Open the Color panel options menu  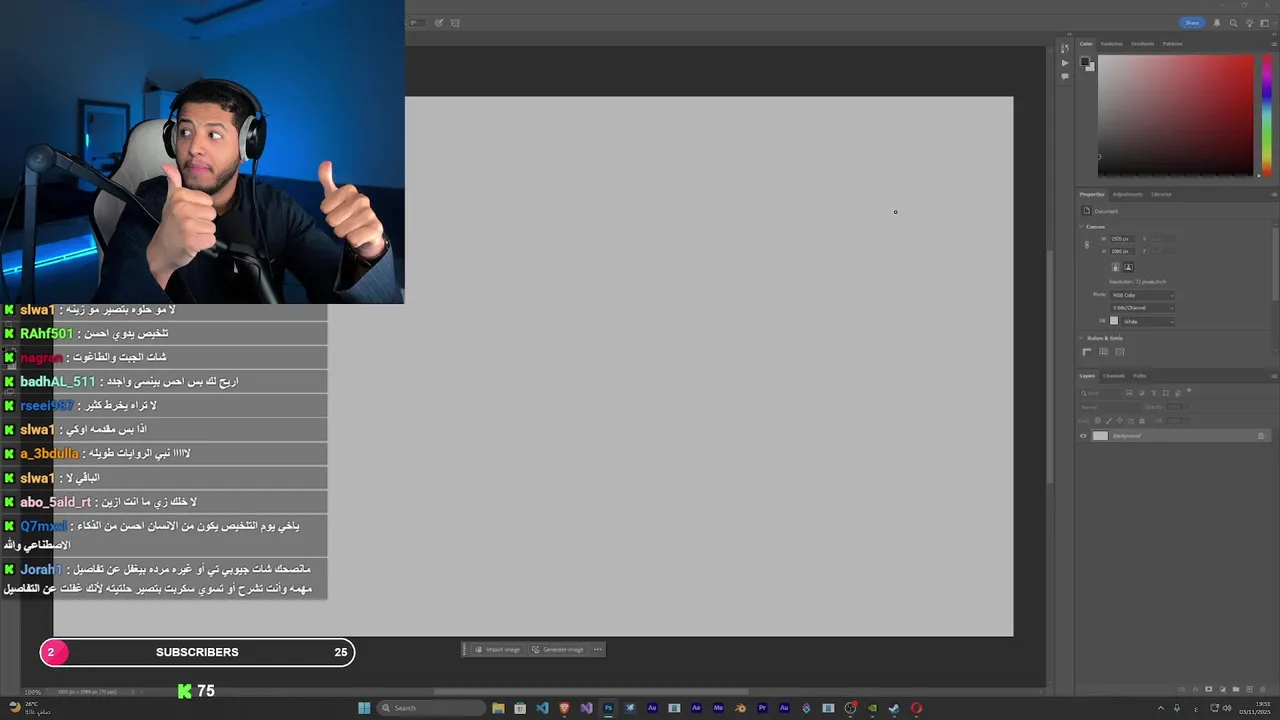click(x=1274, y=44)
